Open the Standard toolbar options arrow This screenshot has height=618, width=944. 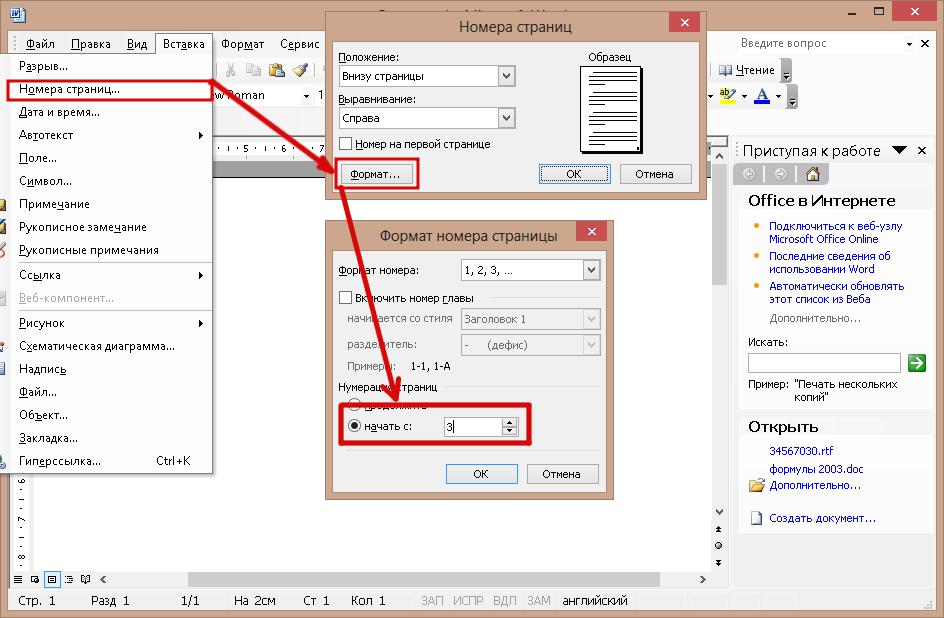tap(786, 71)
